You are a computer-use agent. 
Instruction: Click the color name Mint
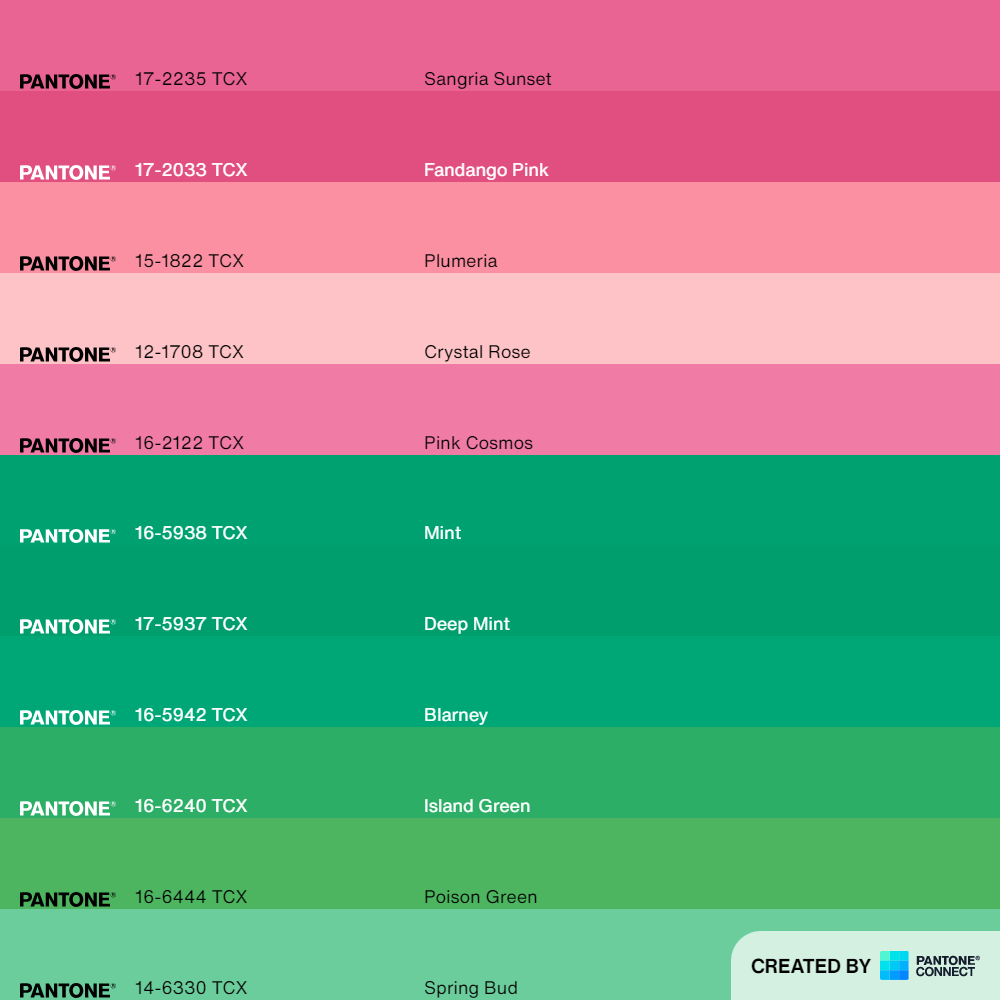point(443,533)
